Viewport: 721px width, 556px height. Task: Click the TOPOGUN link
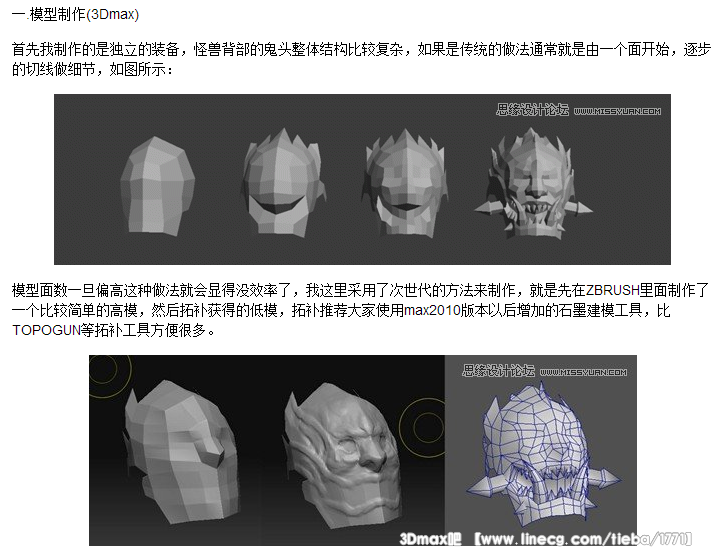(46, 330)
